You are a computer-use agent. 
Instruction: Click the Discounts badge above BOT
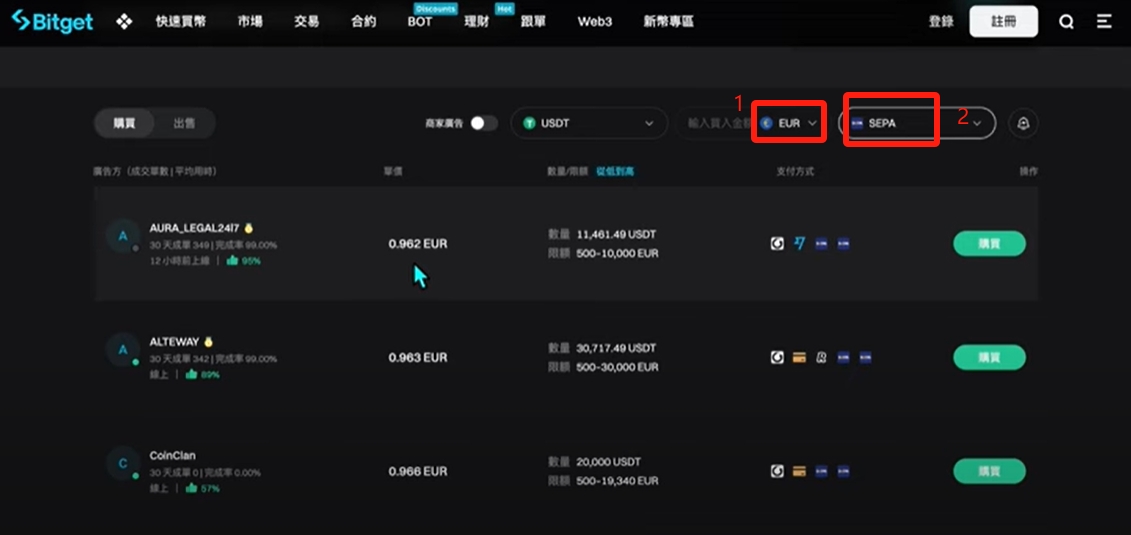point(436,8)
